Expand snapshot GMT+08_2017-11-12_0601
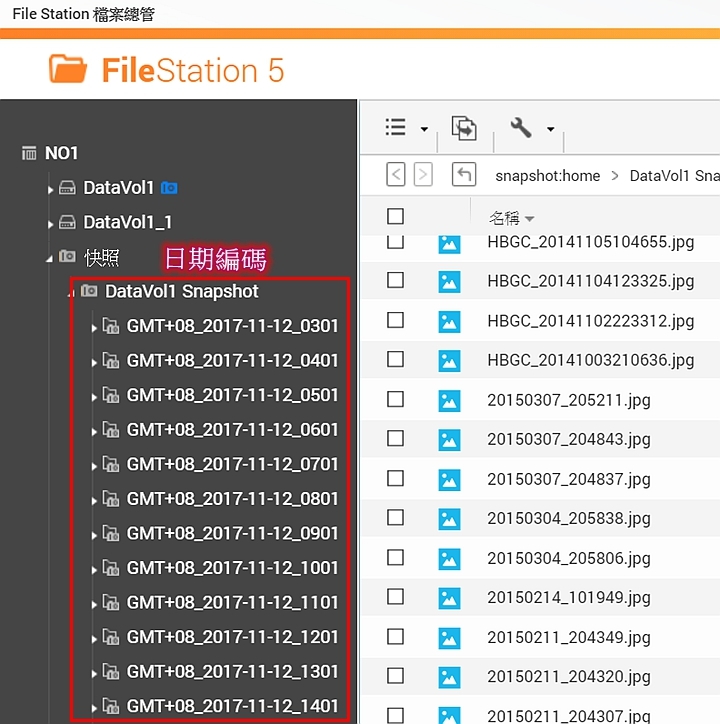This screenshot has width=720, height=724. (x=94, y=432)
